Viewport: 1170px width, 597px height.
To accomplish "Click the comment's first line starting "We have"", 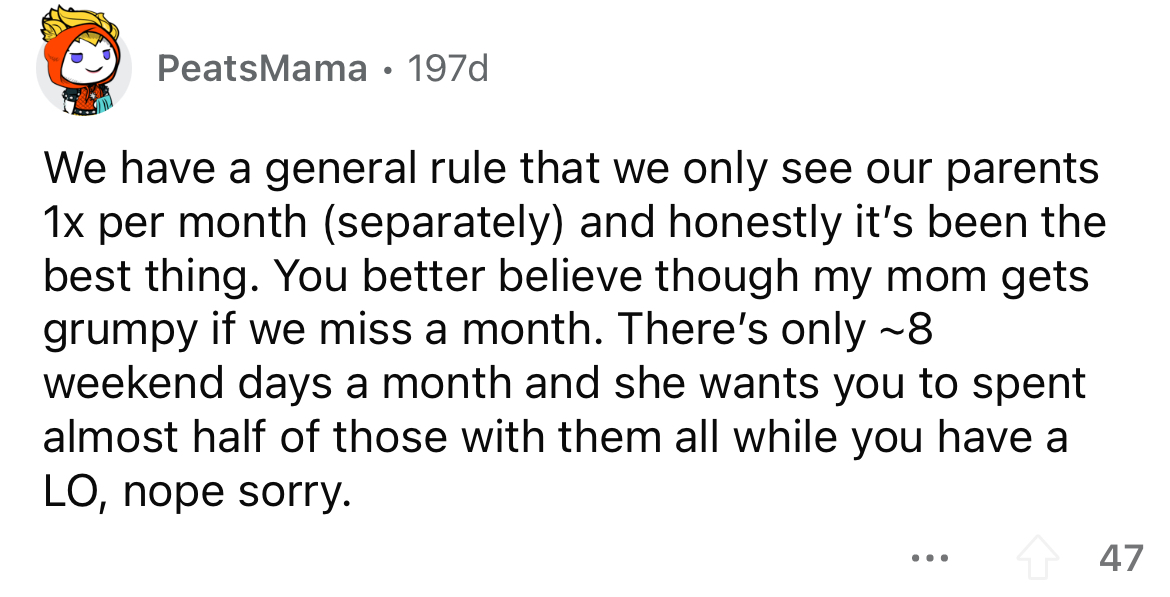I will click(x=570, y=168).
